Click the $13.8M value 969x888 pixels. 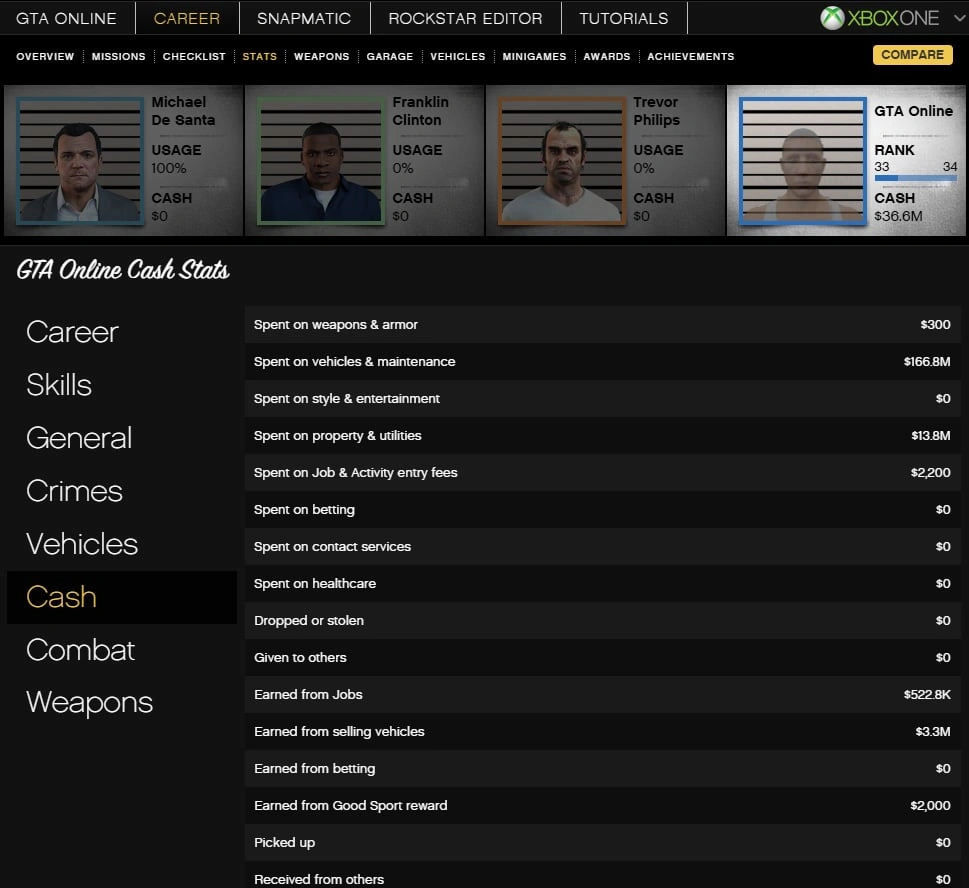(931, 436)
